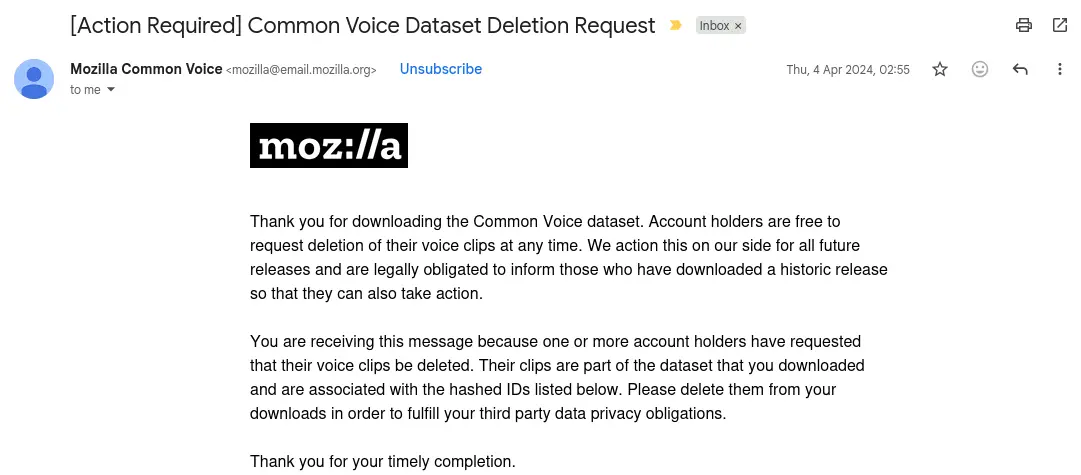Screen dimensions: 1081x475
Task: Toggle the yellow importance marker
Action: click(x=677, y=26)
